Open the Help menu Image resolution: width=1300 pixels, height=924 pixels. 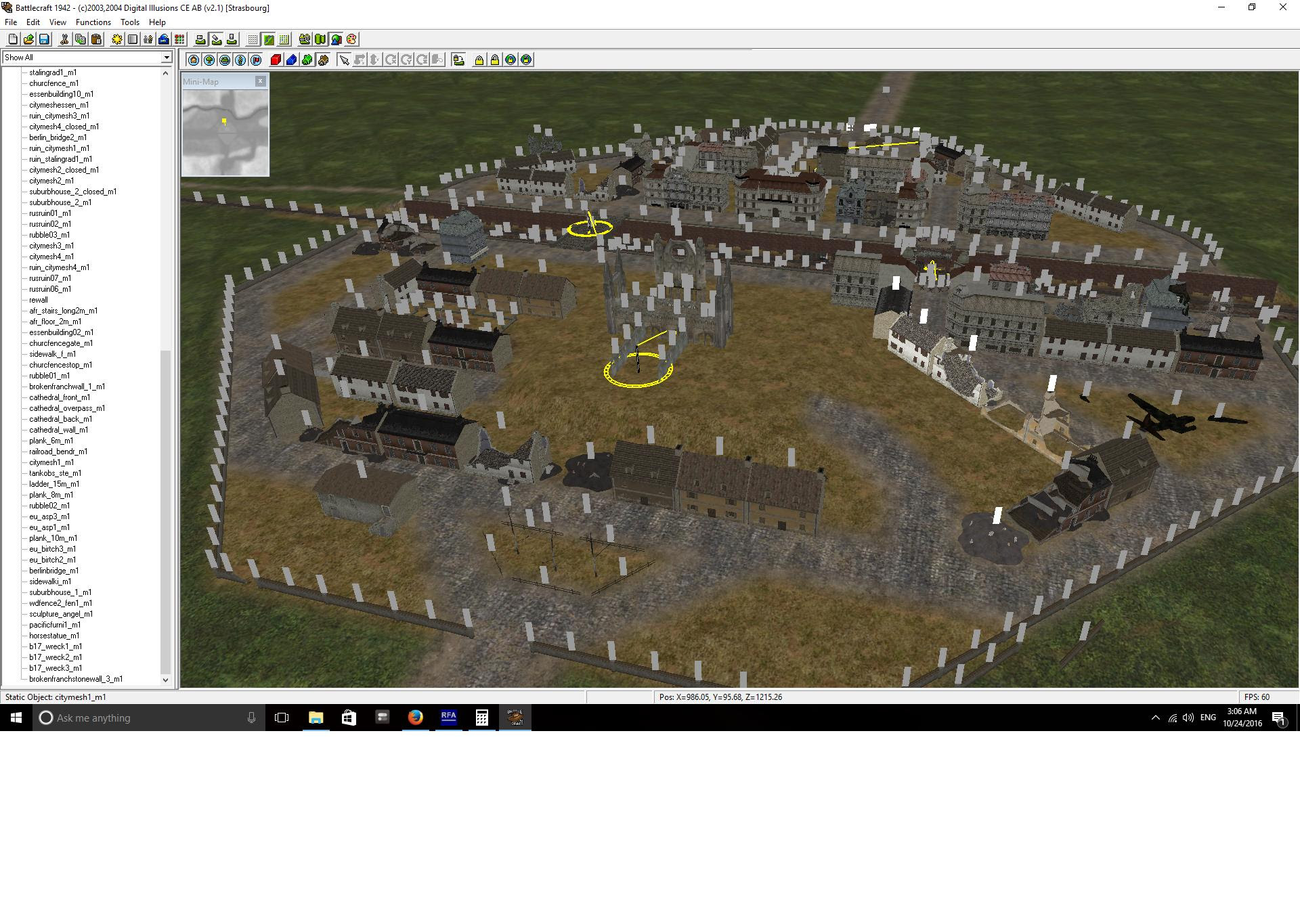(157, 22)
